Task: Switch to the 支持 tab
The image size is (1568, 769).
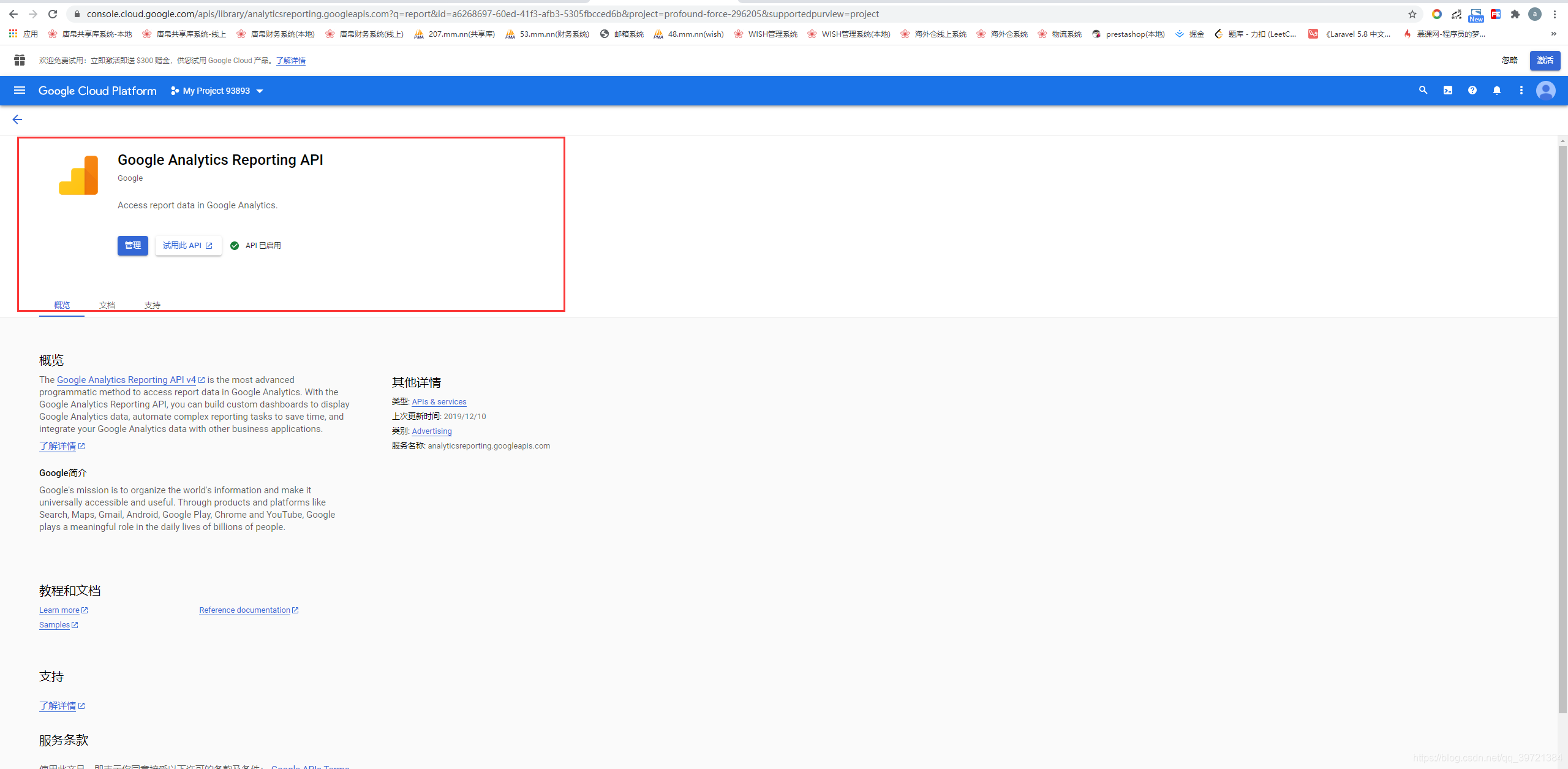Action: [153, 305]
